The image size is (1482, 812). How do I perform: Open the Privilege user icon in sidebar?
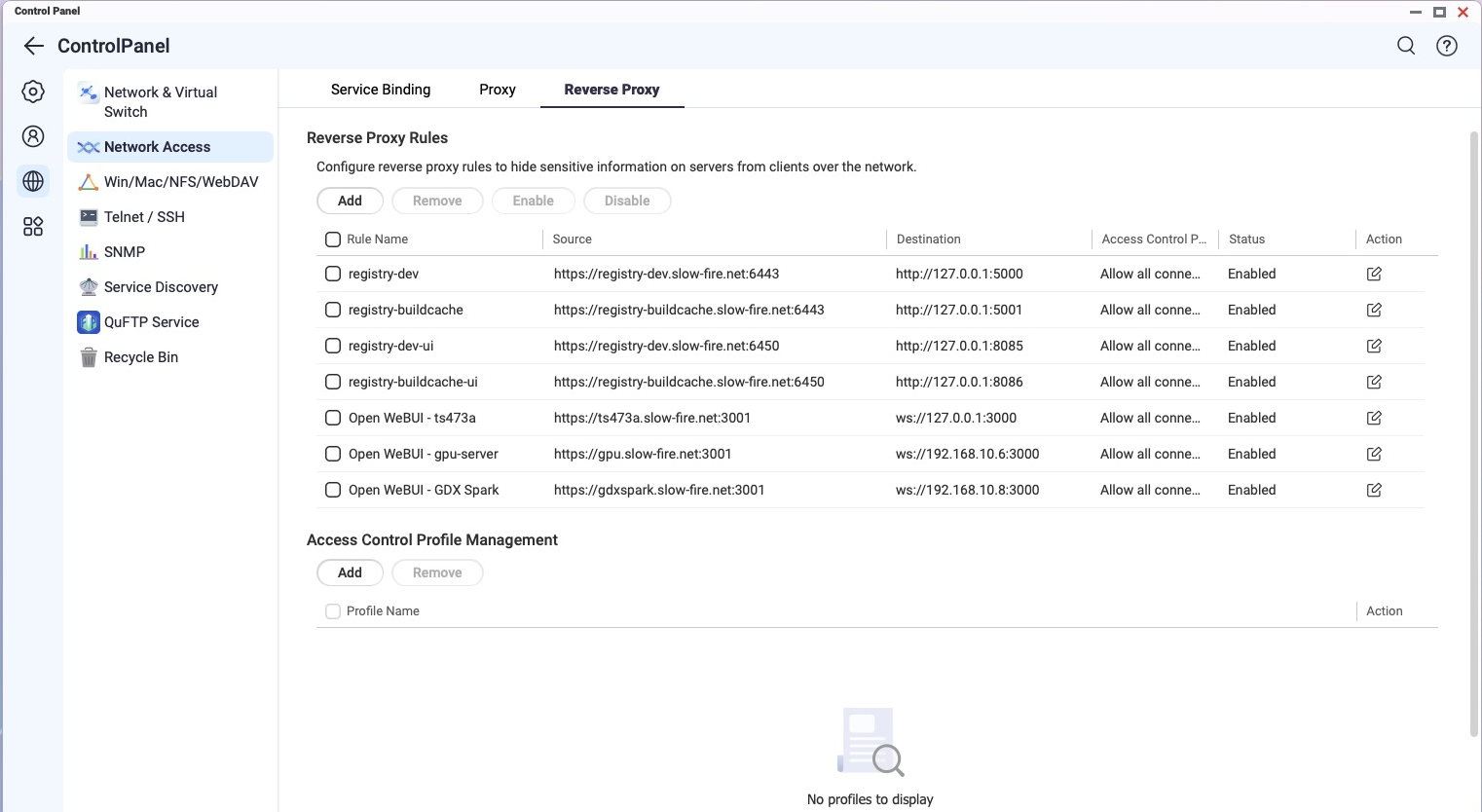[33, 136]
